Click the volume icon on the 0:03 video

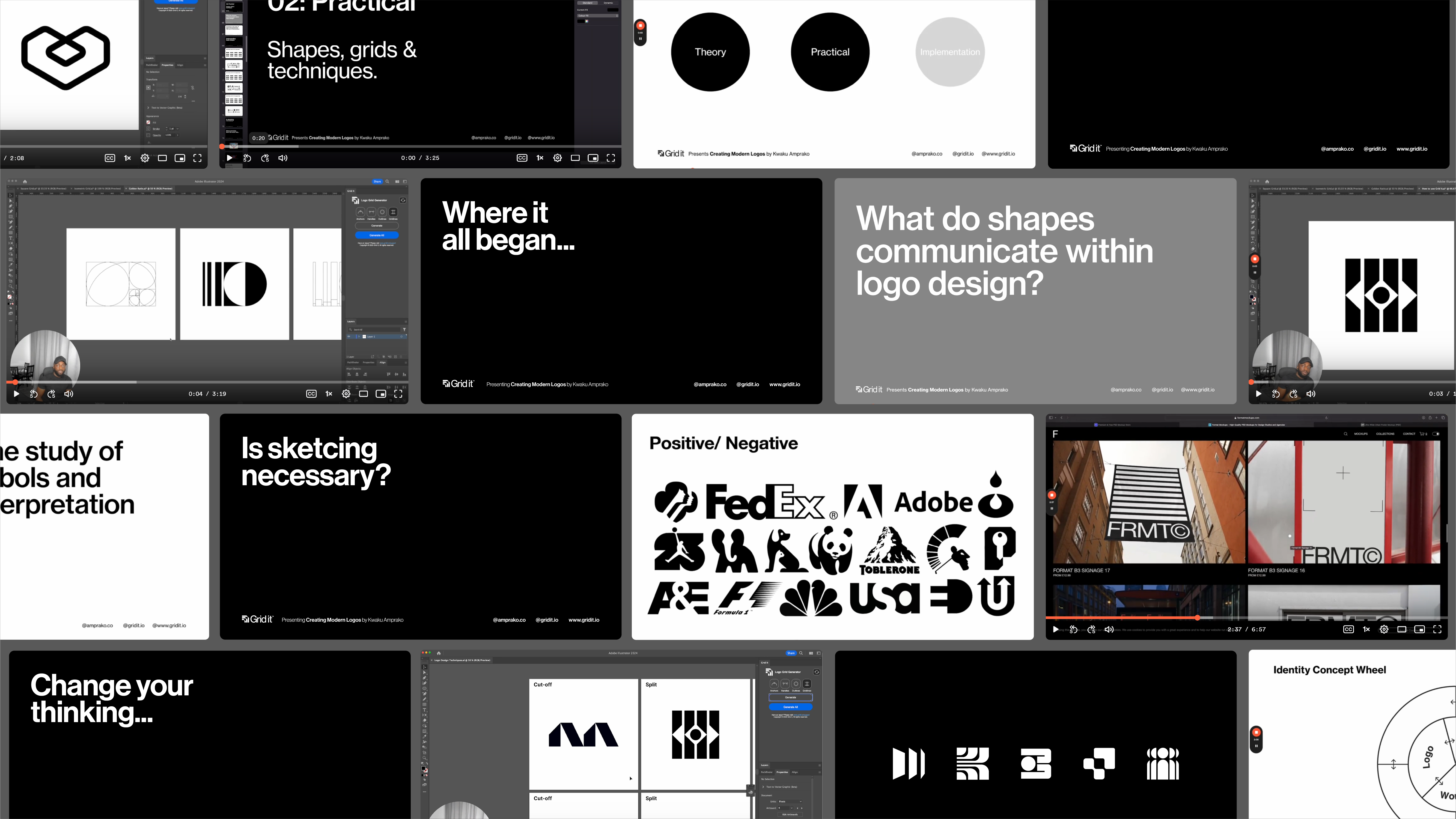point(1311,394)
